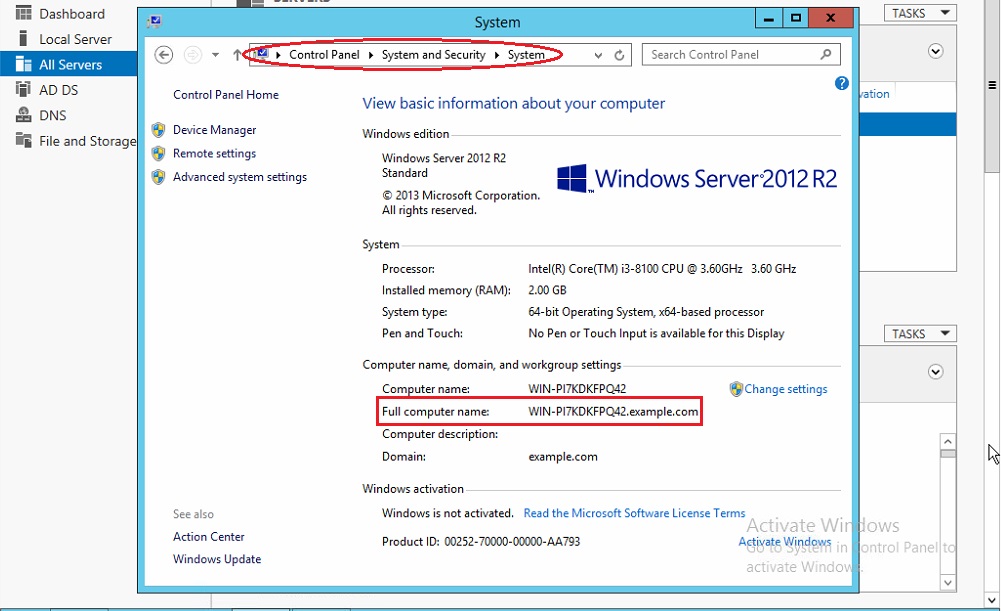
Task: Select Control Panel in the address breadcrumb
Action: tap(324, 55)
